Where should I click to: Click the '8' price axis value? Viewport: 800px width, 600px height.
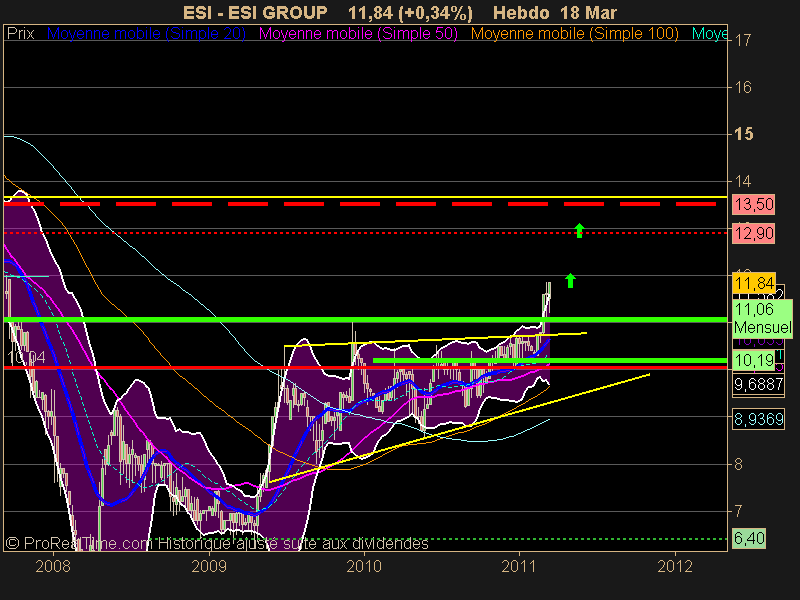[738, 464]
